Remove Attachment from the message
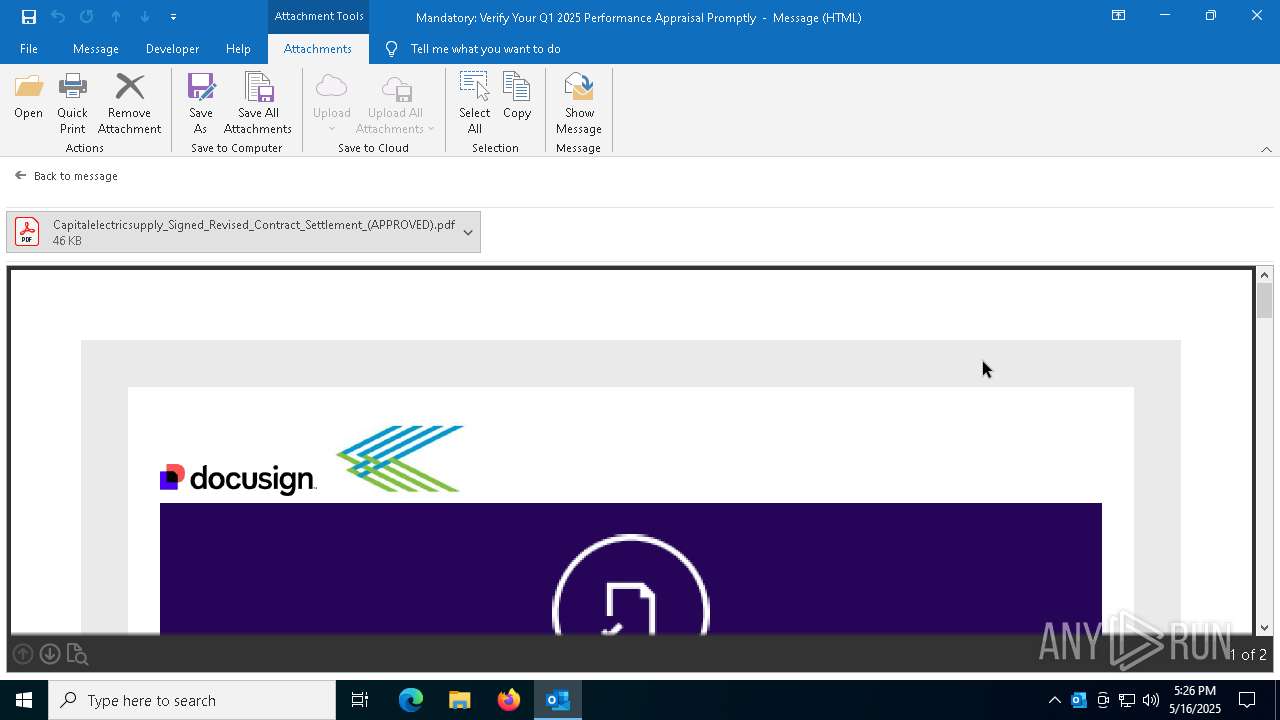The height and width of the screenshot is (720, 1280). 129,103
